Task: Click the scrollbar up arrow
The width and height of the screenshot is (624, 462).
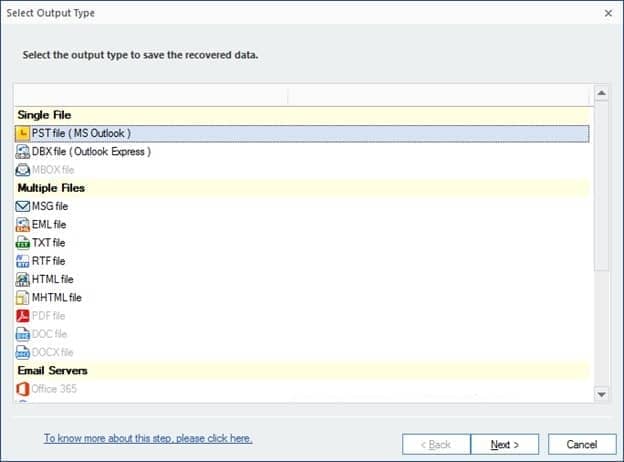Action: (x=601, y=93)
